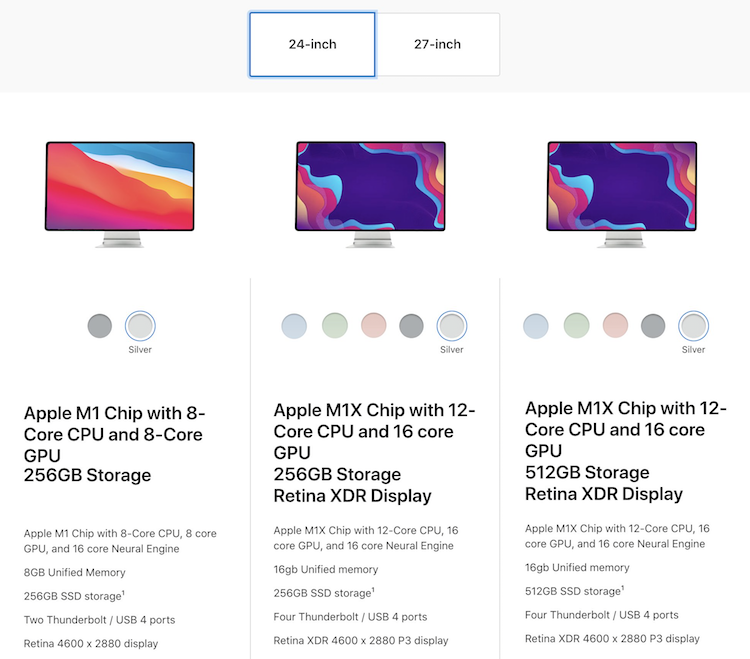This screenshot has height=659, width=750.
Task: Select pink color for M1X 512GB model
Action: point(615,326)
